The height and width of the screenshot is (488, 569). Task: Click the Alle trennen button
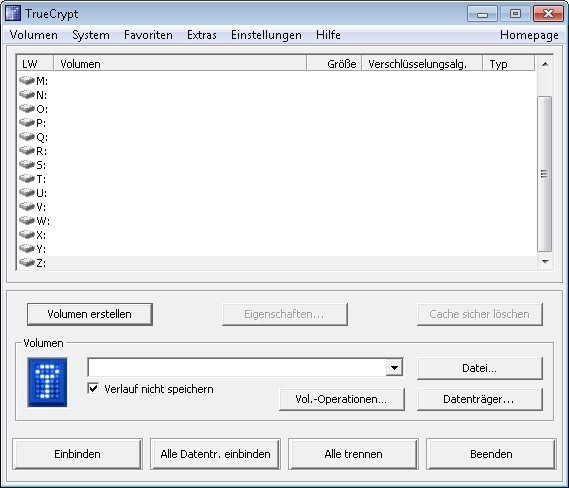click(353, 454)
